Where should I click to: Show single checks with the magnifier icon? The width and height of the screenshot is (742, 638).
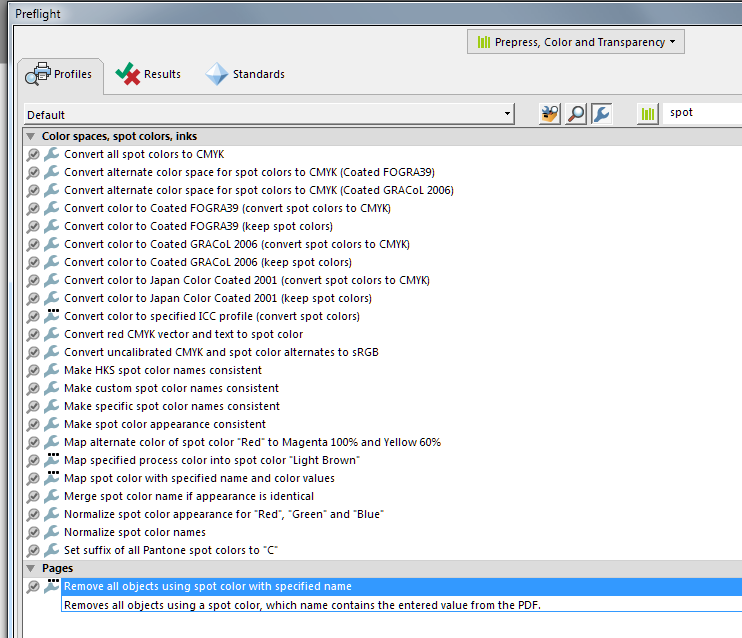tap(576, 114)
